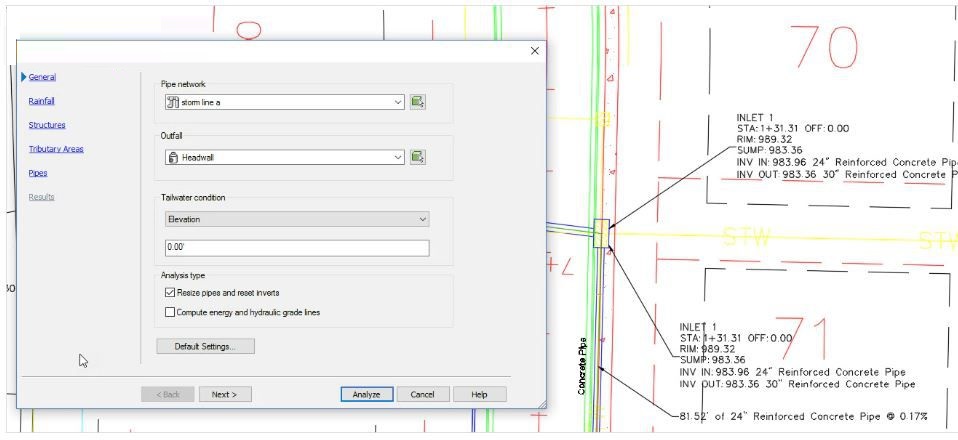
Task: Go to the General page
Action: [x=42, y=77]
